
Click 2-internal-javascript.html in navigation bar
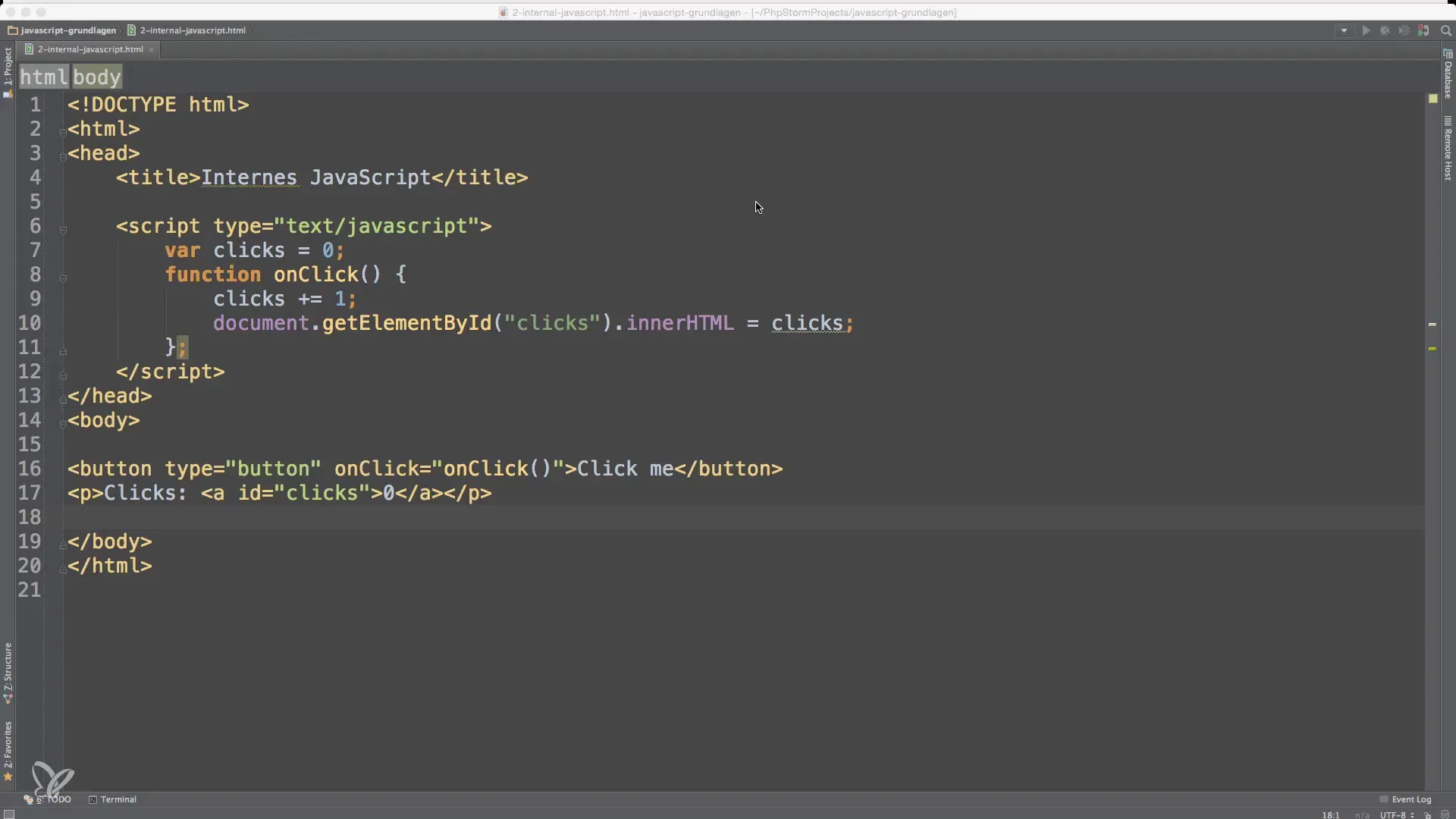coord(193,30)
